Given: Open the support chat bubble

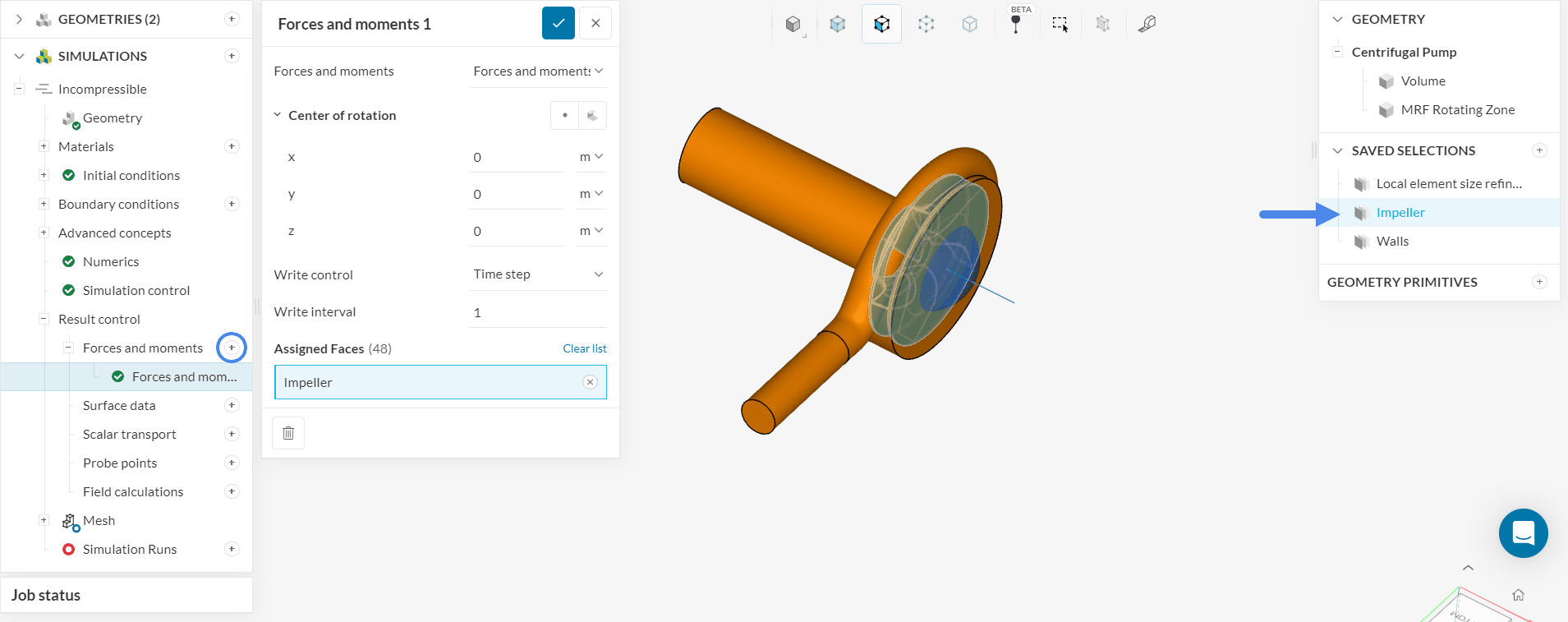Looking at the screenshot, I should pyautogui.click(x=1523, y=533).
